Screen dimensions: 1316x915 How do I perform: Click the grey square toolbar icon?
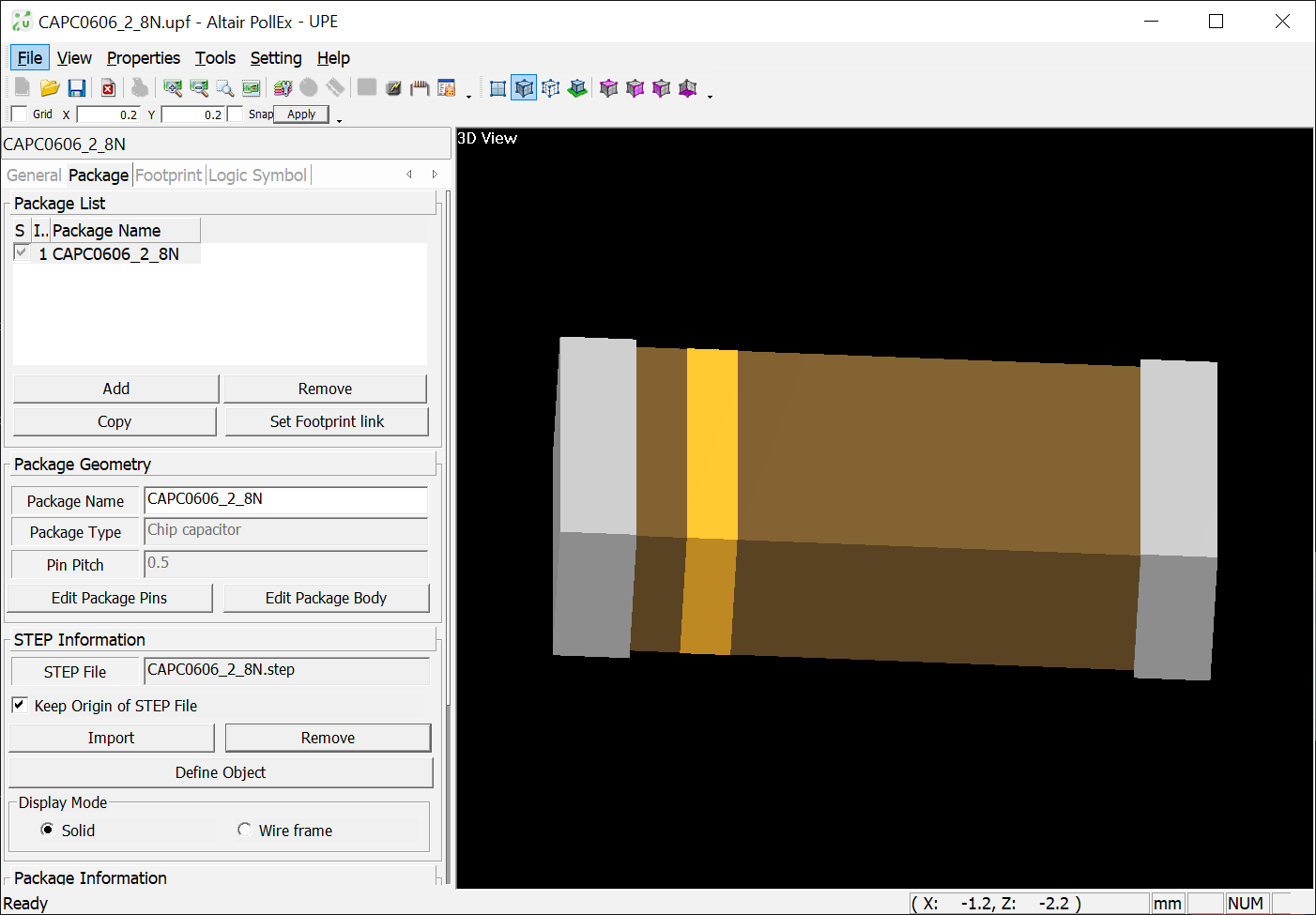point(367,87)
